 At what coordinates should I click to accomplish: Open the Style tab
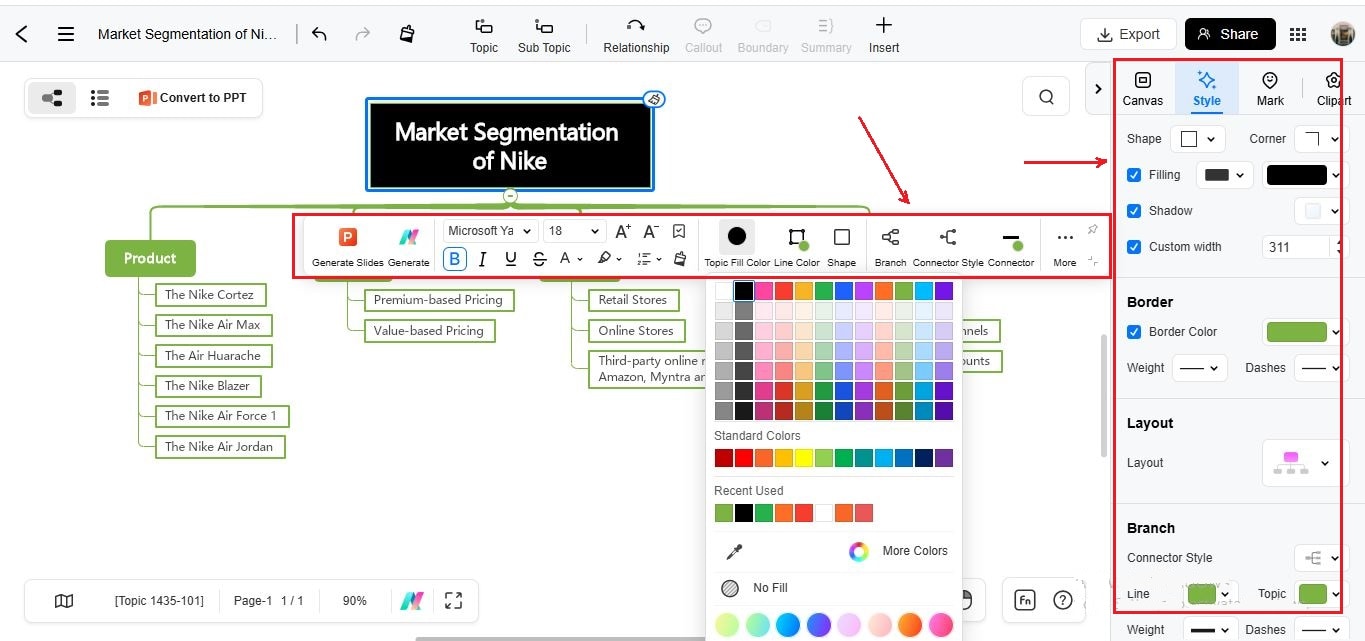pos(1207,88)
